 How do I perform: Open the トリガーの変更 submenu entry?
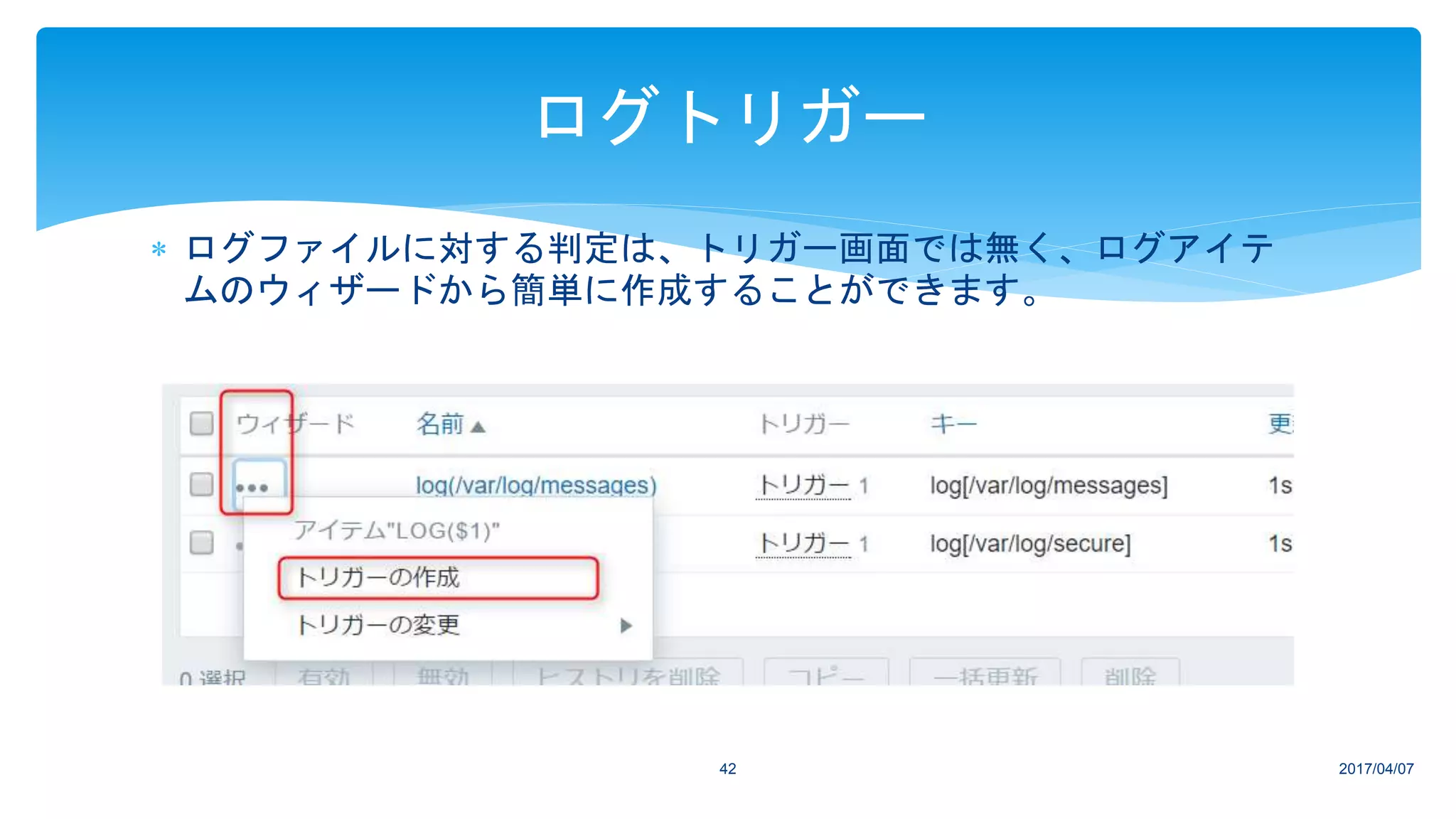[x=448, y=625]
